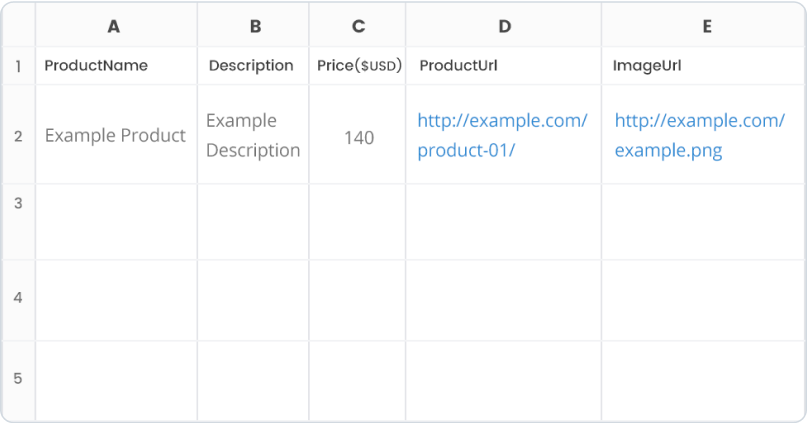
Task: Select row 2 header
Action: pos(19,135)
